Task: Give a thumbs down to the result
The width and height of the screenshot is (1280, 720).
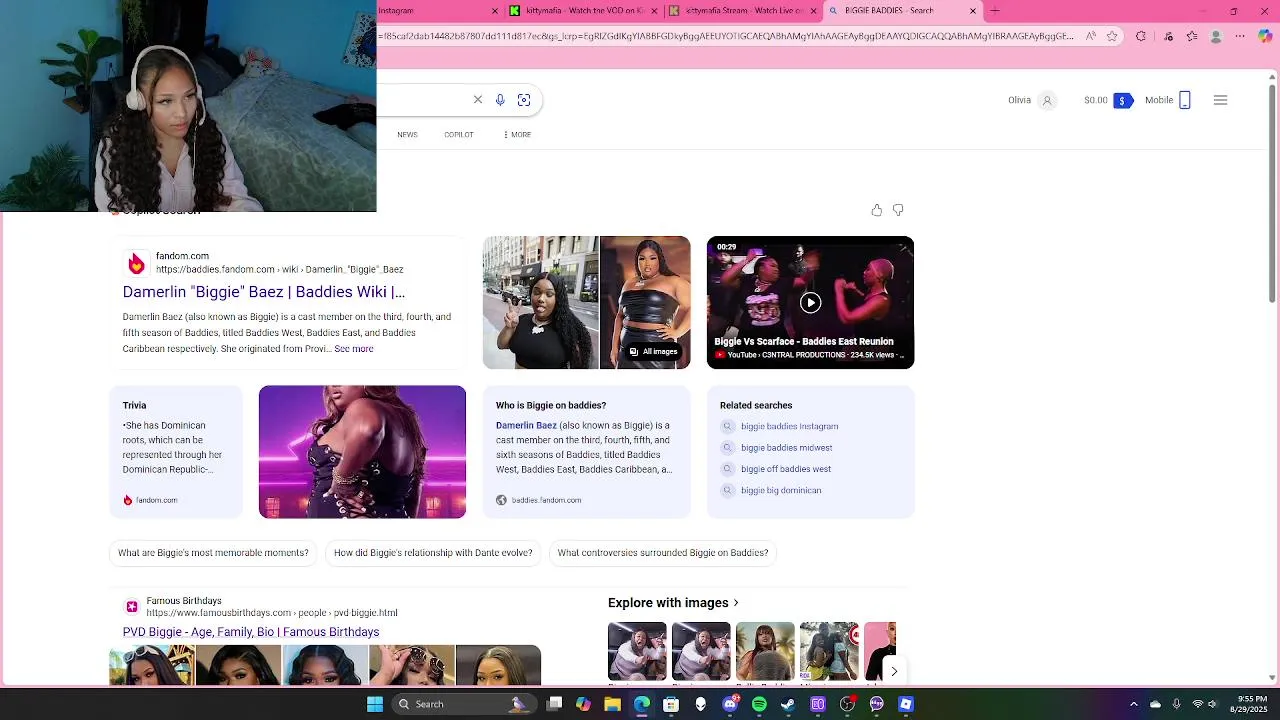Action: point(898,210)
